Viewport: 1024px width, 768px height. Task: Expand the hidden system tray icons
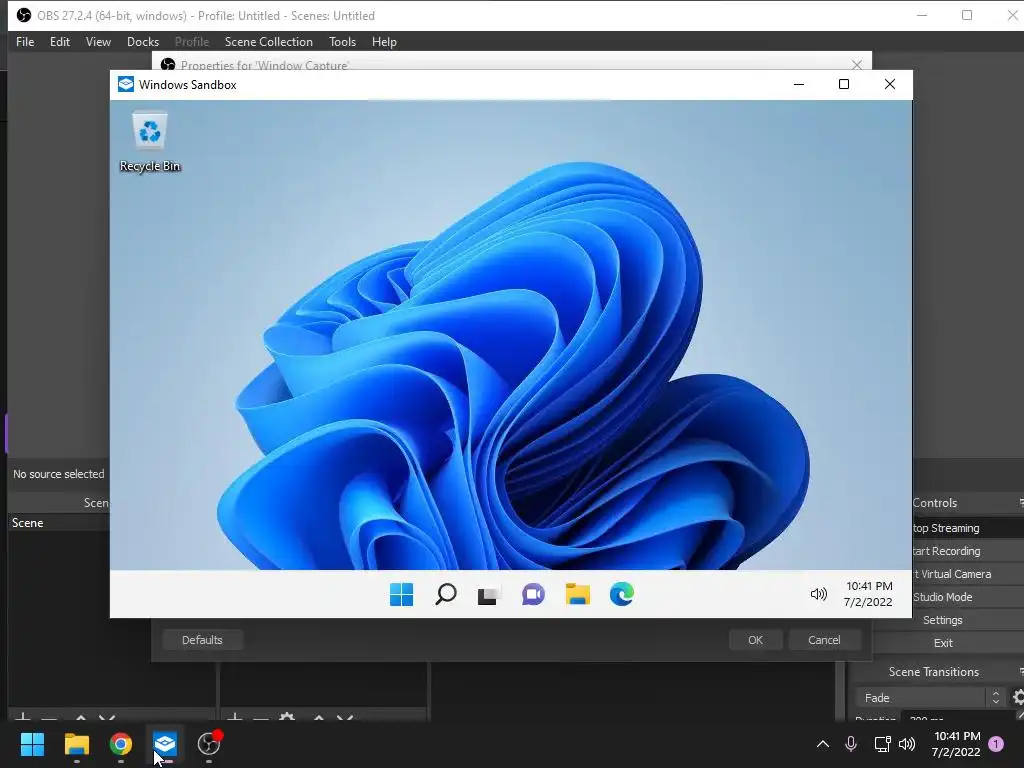(x=823, y=744)
